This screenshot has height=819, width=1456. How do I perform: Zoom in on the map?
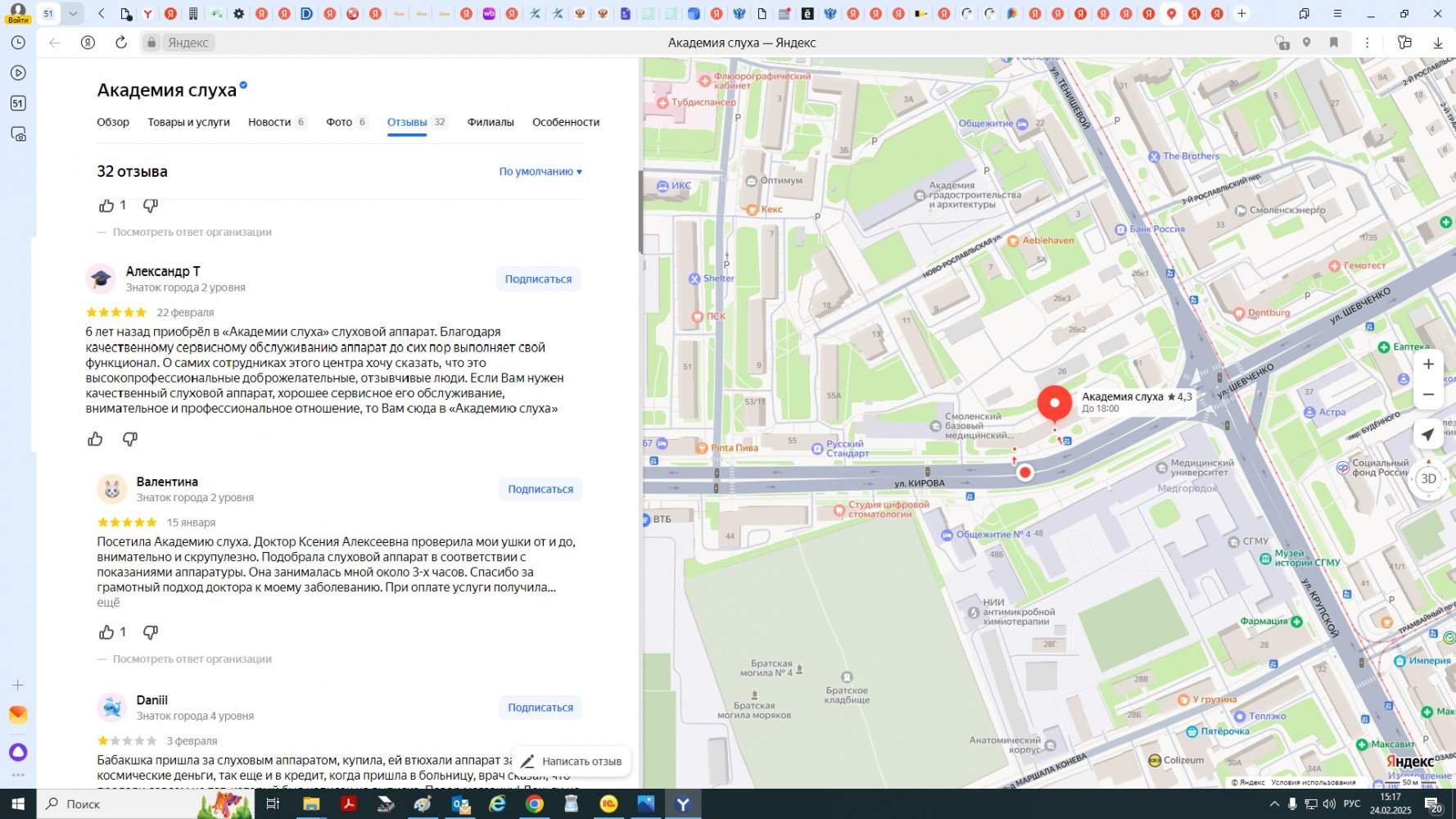1428,364
